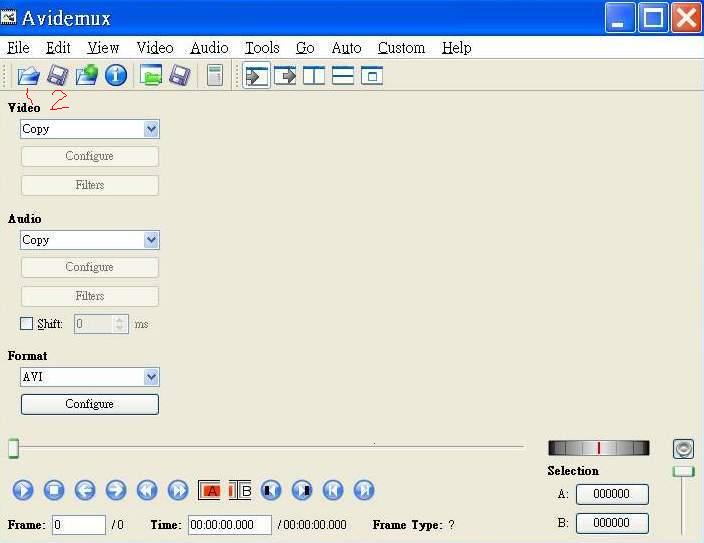Show video information (blue i icon)
The width and height of the screenshot is (704, 543).
(x=116, y=75)
